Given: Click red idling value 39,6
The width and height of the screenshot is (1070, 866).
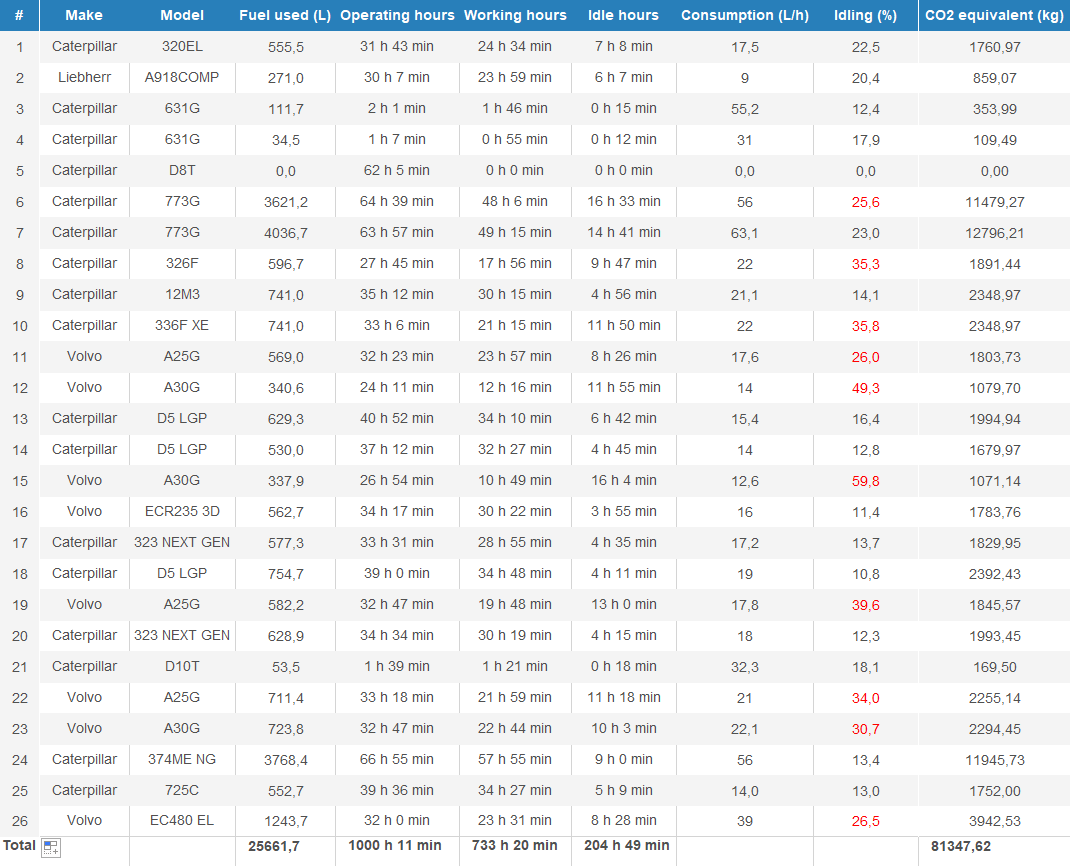Looking at the screenshot, I should pos(865,605).
